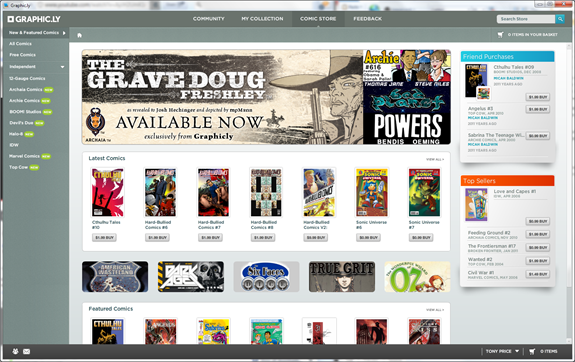
Task: Open Hard-Boiled Comics #7 cover
Action: 213,193
